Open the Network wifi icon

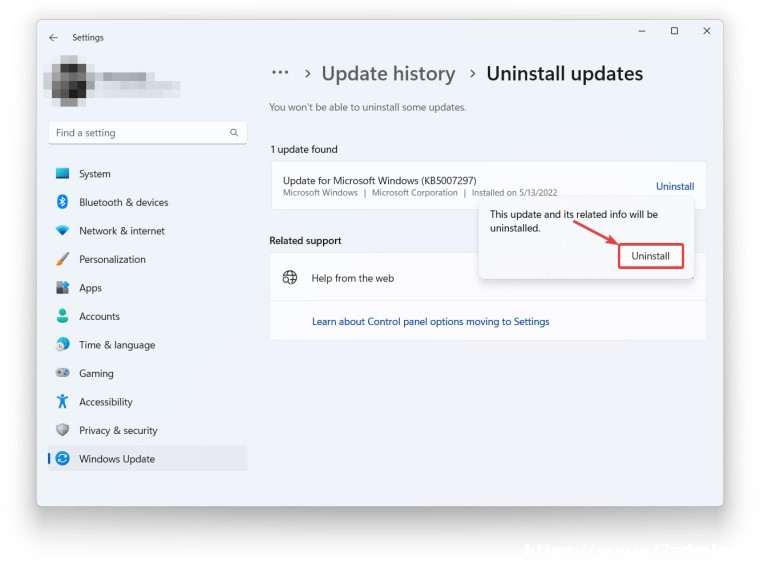pos(63,230)
